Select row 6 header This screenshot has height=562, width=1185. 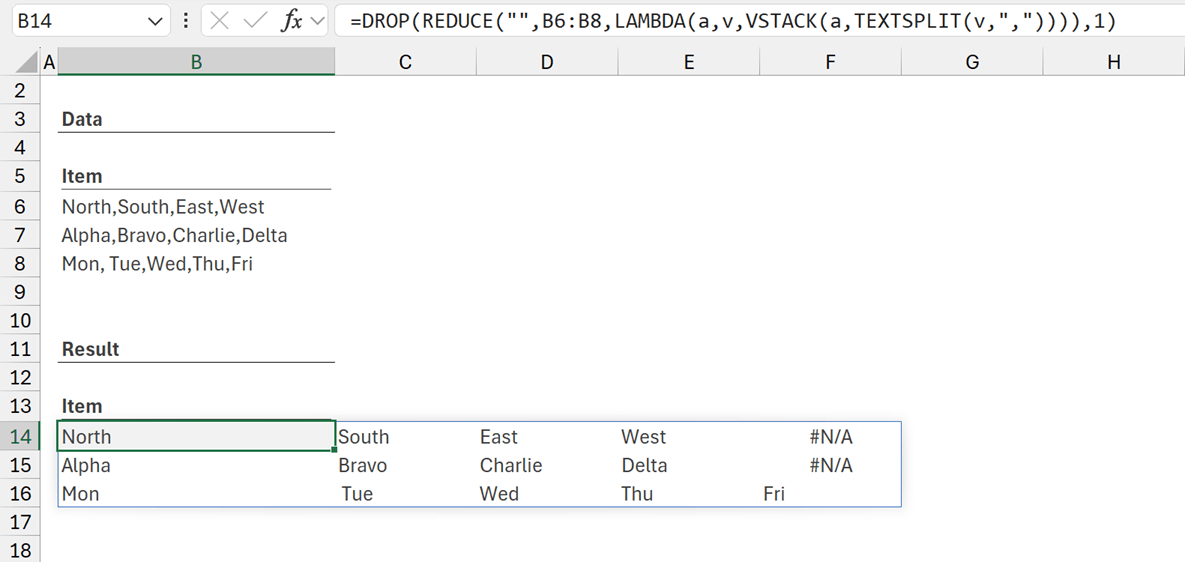pos(20,207)
